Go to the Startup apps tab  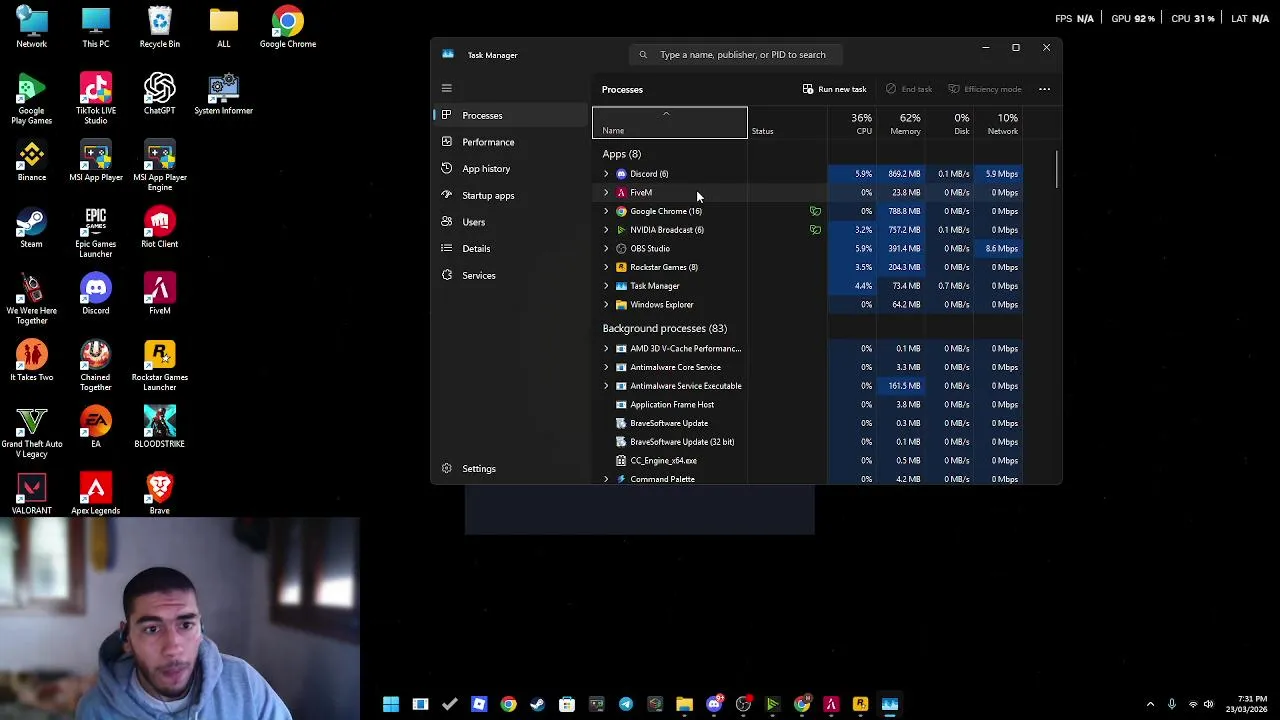pos(510,195)
